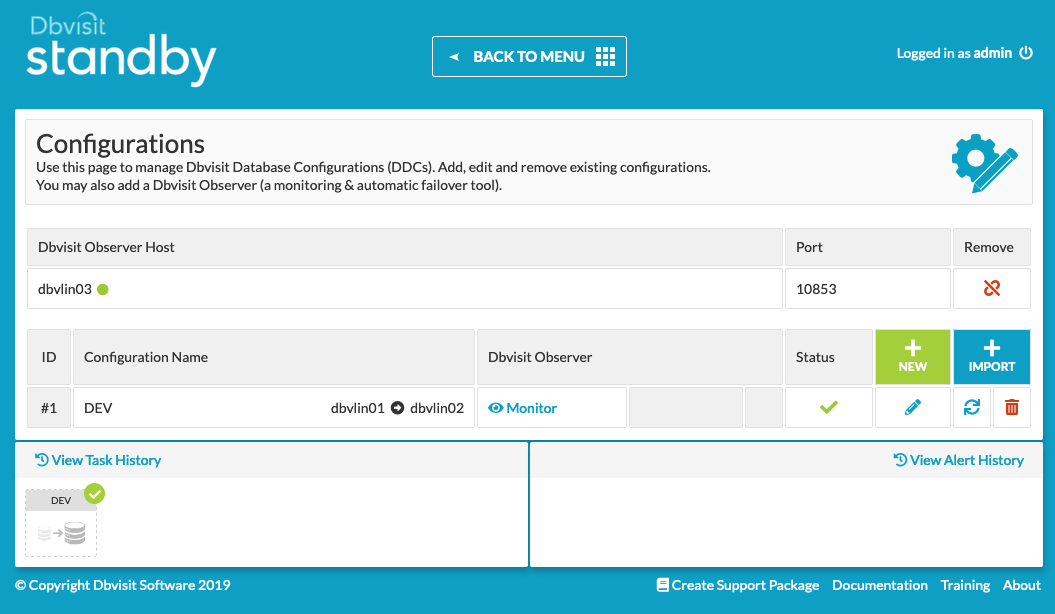1055x614 pixels.
Task: Click the dbvlin01 primary host text
Action: pyautogui.click(x=357, y=408)
